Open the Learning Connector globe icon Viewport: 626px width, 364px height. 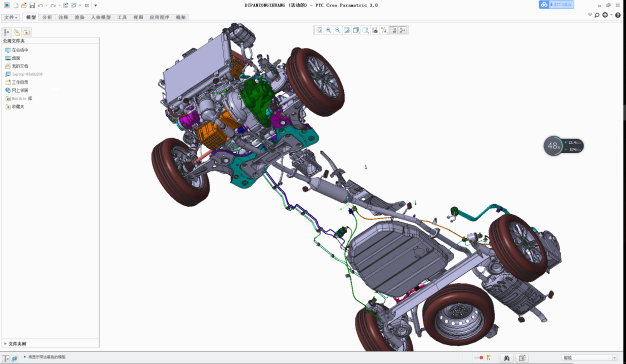click(x=605, y=15)
